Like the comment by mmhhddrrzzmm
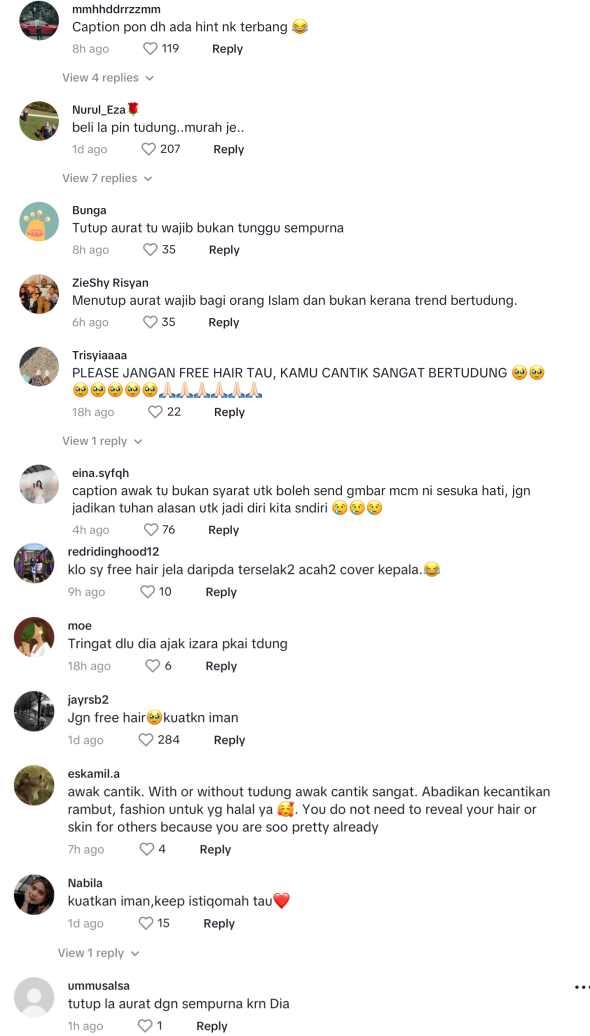The height and width of the screenshot is (1036, 590). [151, 49]
